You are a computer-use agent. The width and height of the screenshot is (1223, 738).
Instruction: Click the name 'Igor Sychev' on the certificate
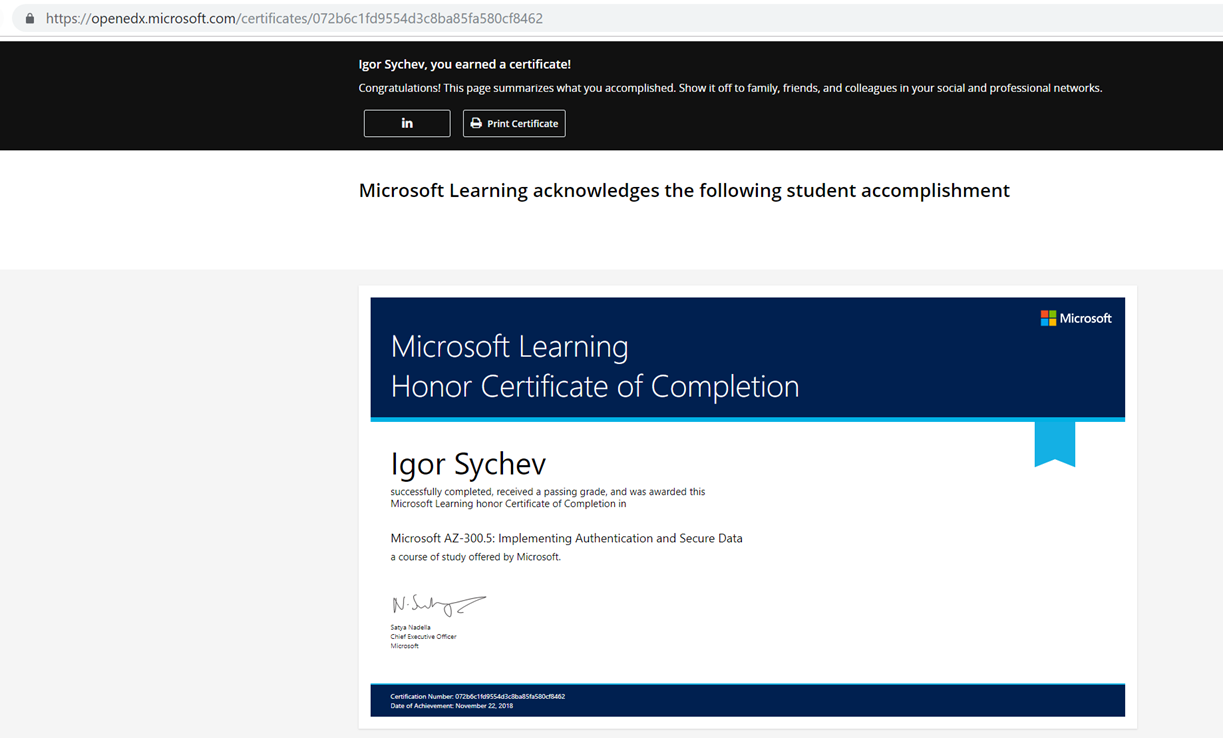[468, 465]
